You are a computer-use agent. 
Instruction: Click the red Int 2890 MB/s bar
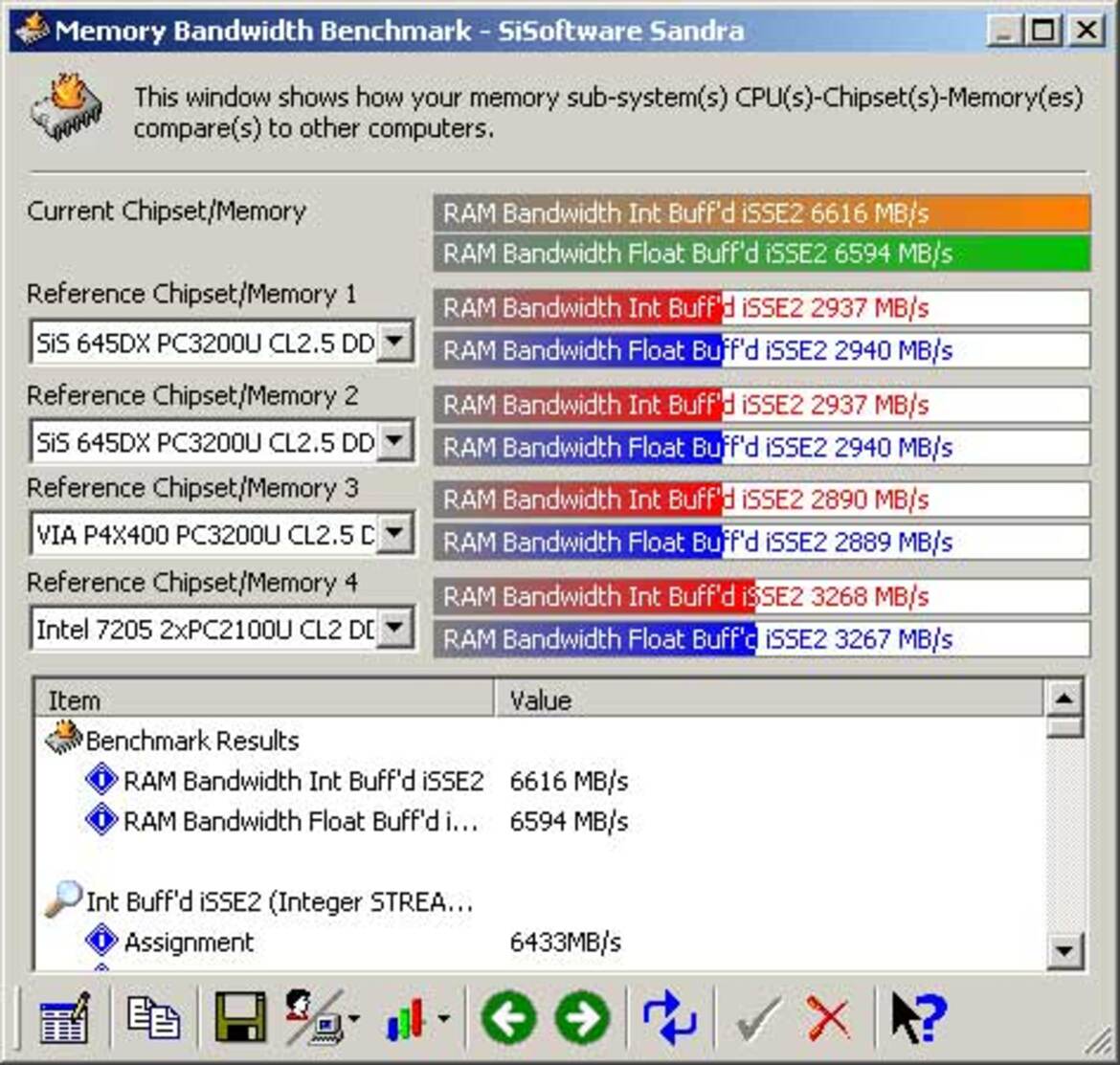(761, 499)
